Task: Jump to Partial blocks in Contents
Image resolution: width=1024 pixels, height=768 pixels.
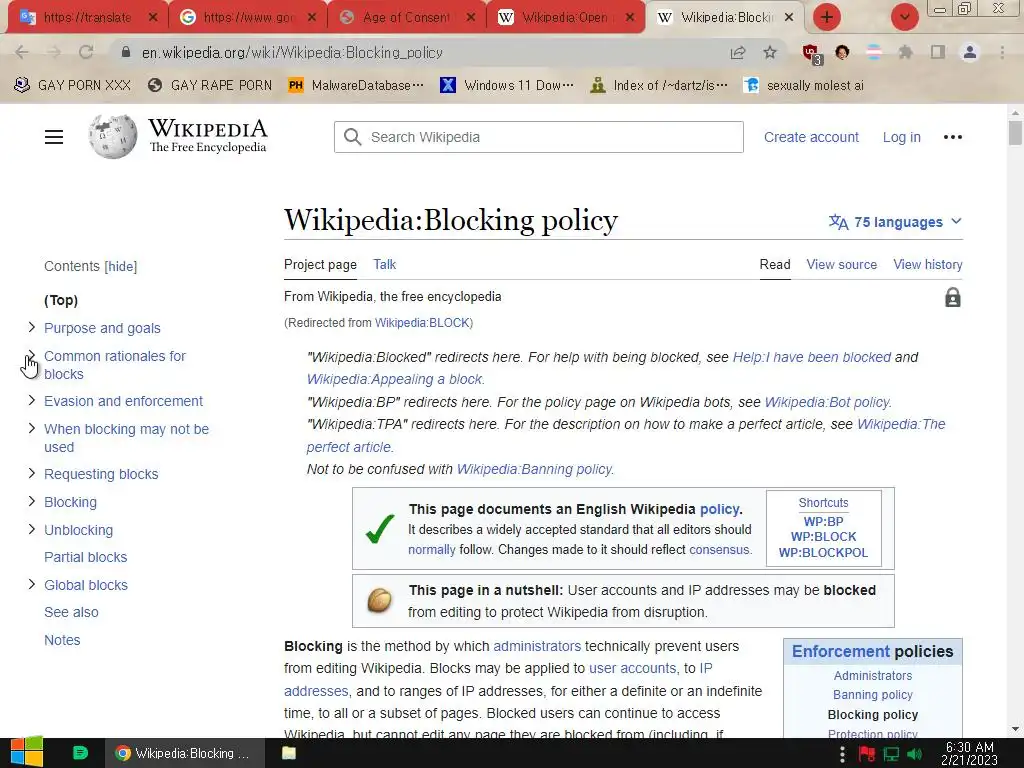Action: 86,557
